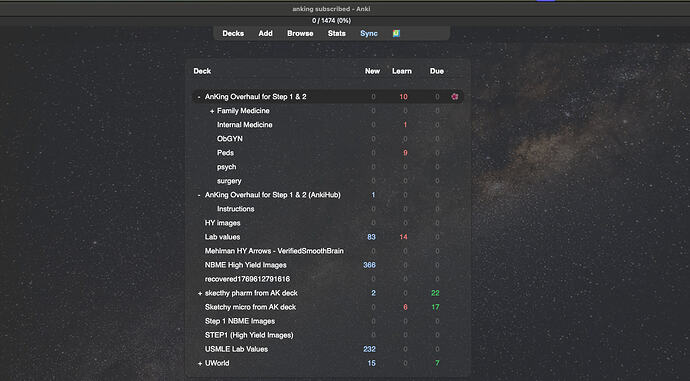Click new count 83 in Lab values row
690x381 pixels.
[x=371, y=237]
